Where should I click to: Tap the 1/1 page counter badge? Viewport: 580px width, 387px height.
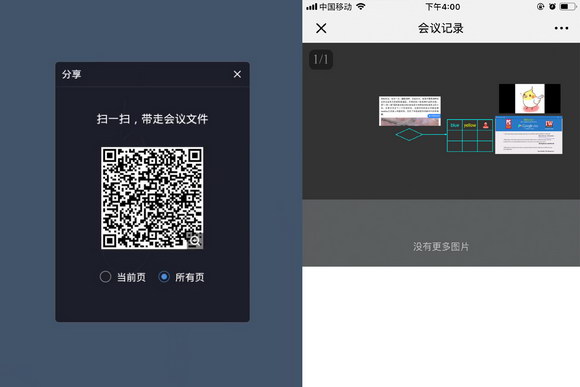(x=321, y=60)
